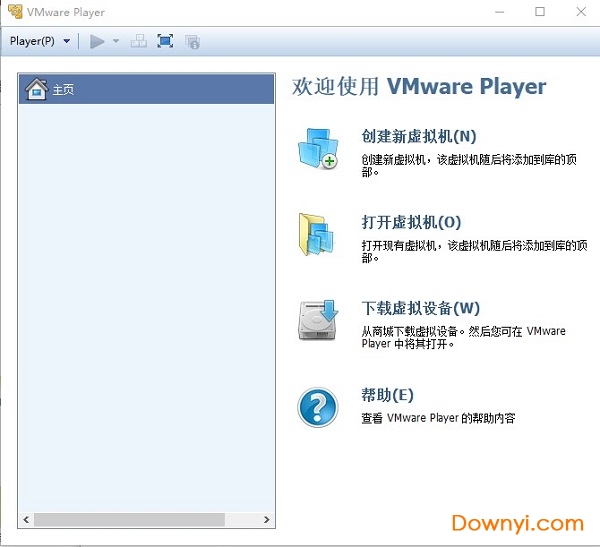Click the library horizontal scrollbar thumb

129,519
